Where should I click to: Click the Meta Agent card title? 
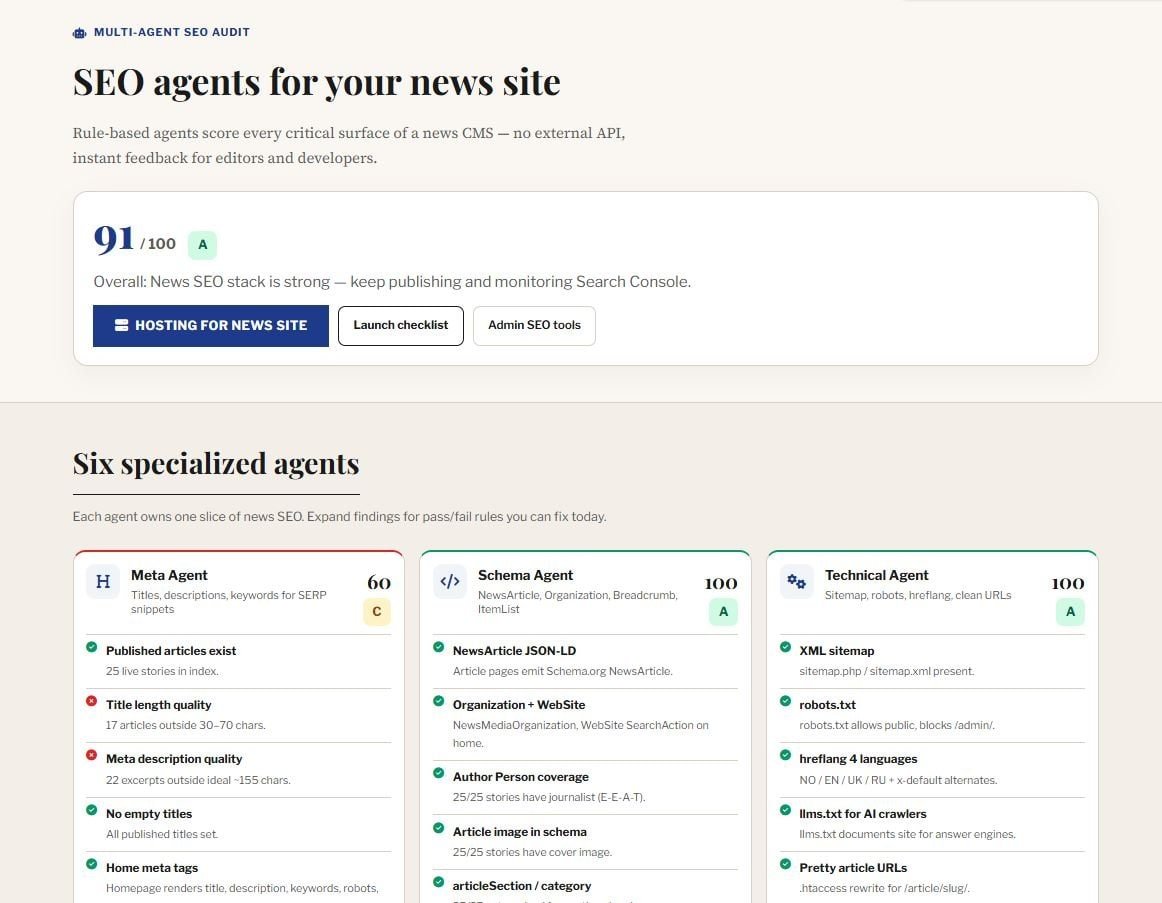(x=169, y=575)
